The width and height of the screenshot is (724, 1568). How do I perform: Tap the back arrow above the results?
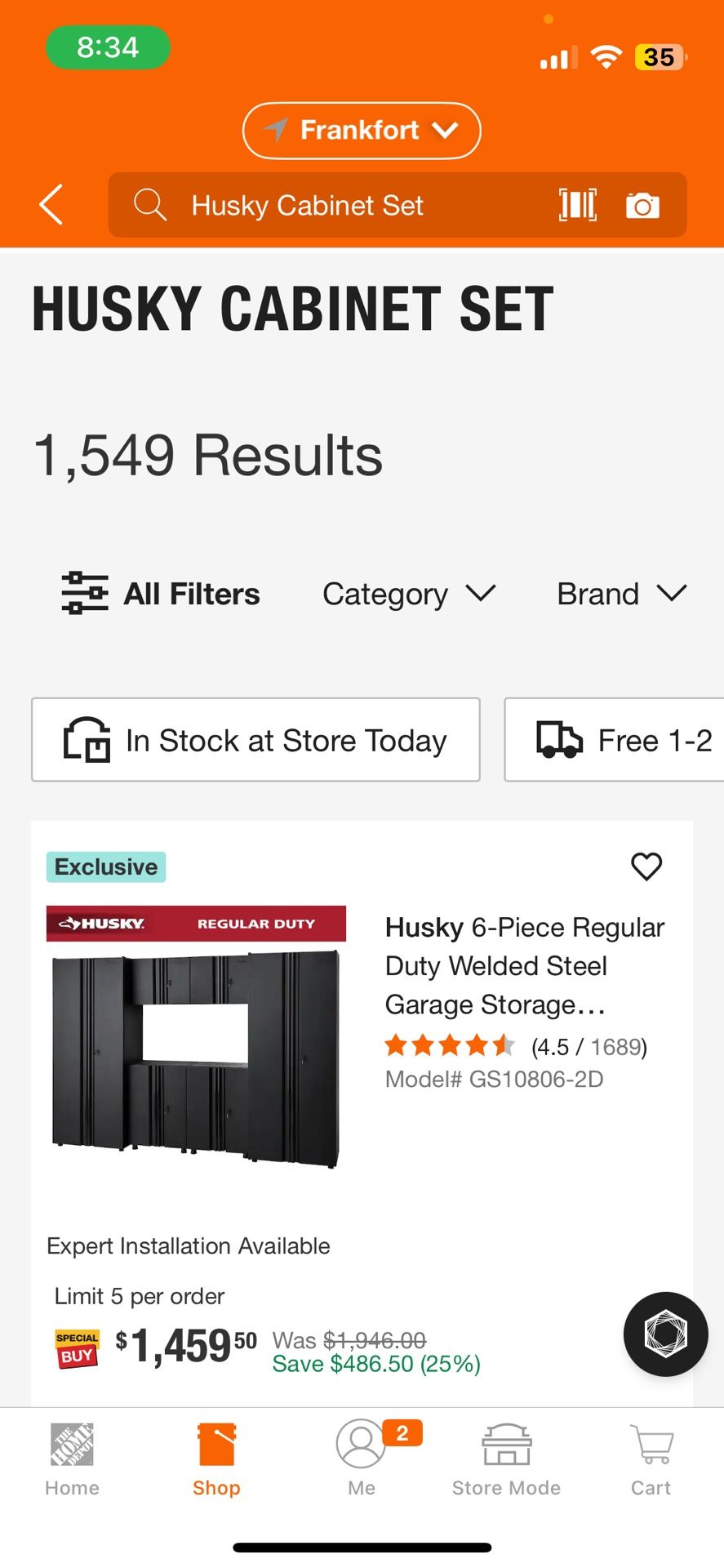coord(51,205)
